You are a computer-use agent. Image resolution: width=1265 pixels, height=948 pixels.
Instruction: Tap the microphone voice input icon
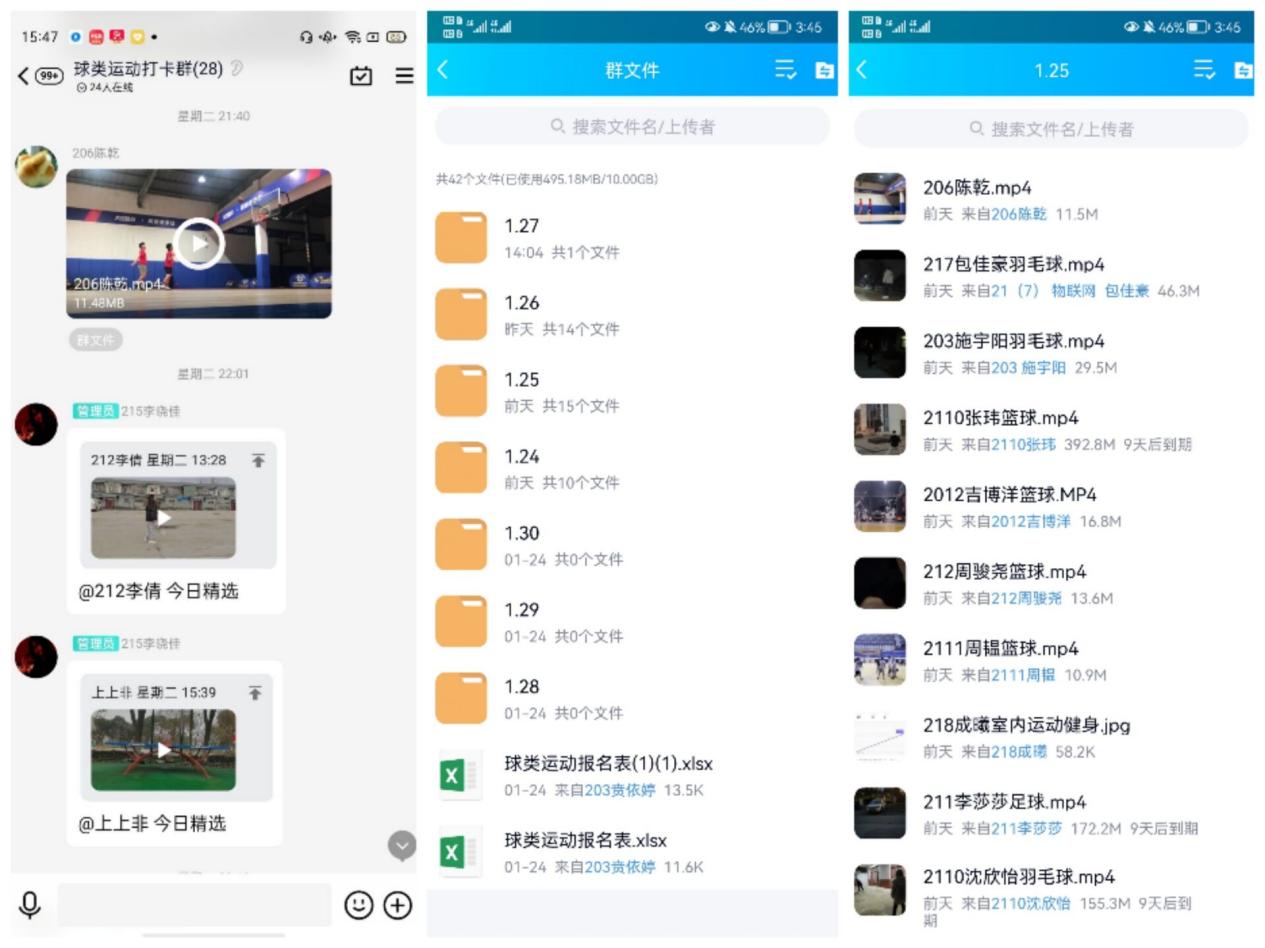tap(30, 905)
